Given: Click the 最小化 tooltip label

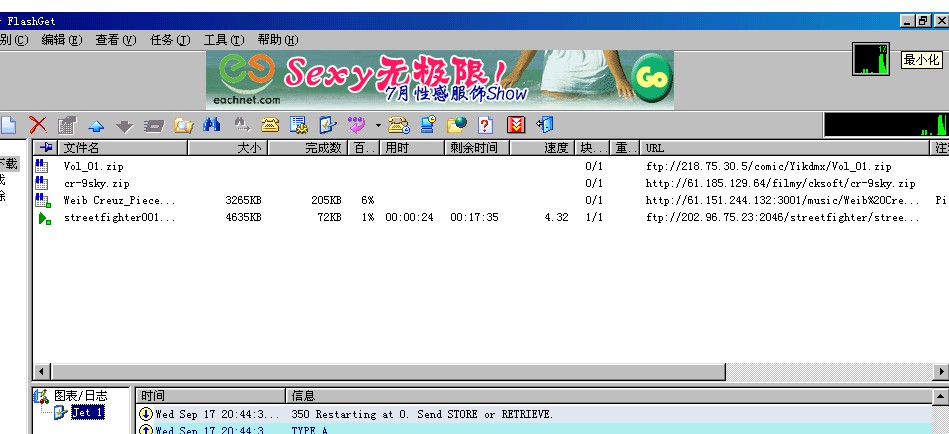Looking at the screenshot, I should point(921,60).
